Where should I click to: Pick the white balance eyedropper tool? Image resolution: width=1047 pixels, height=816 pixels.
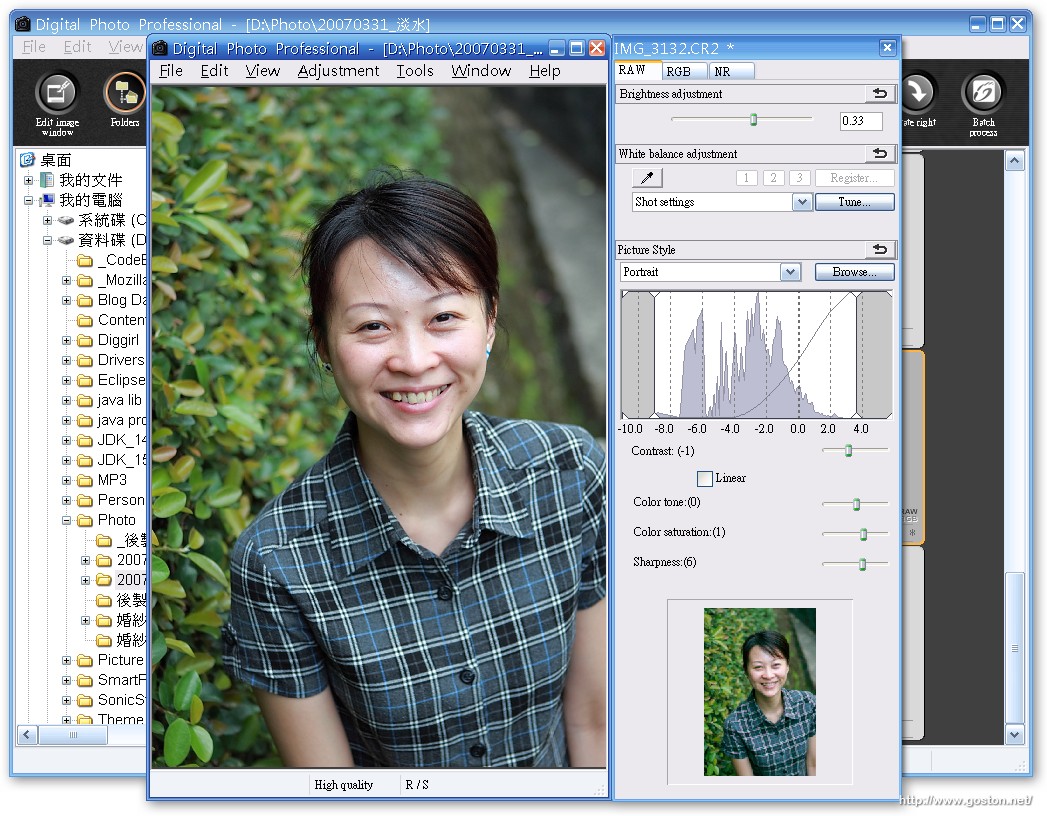tap(647, 178)
